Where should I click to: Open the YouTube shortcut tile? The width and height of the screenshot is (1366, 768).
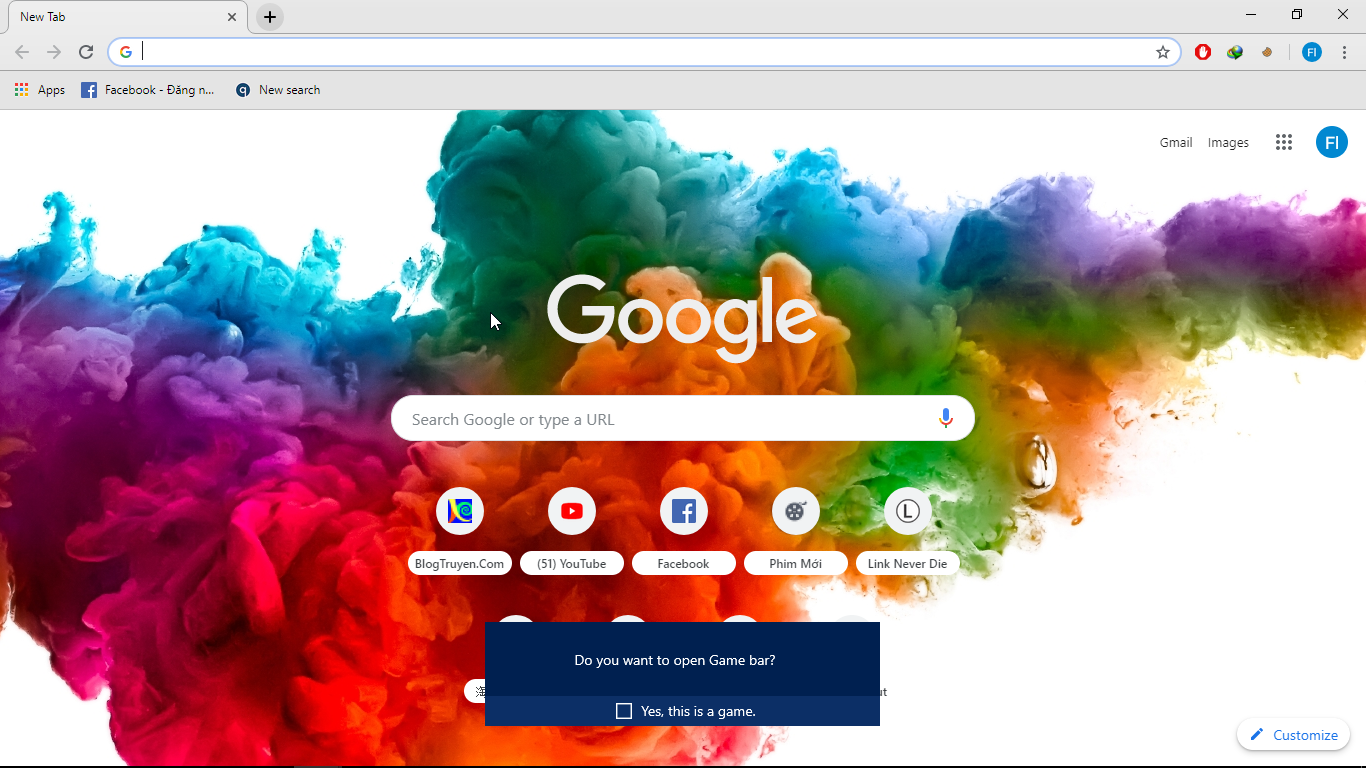(572, 512)
